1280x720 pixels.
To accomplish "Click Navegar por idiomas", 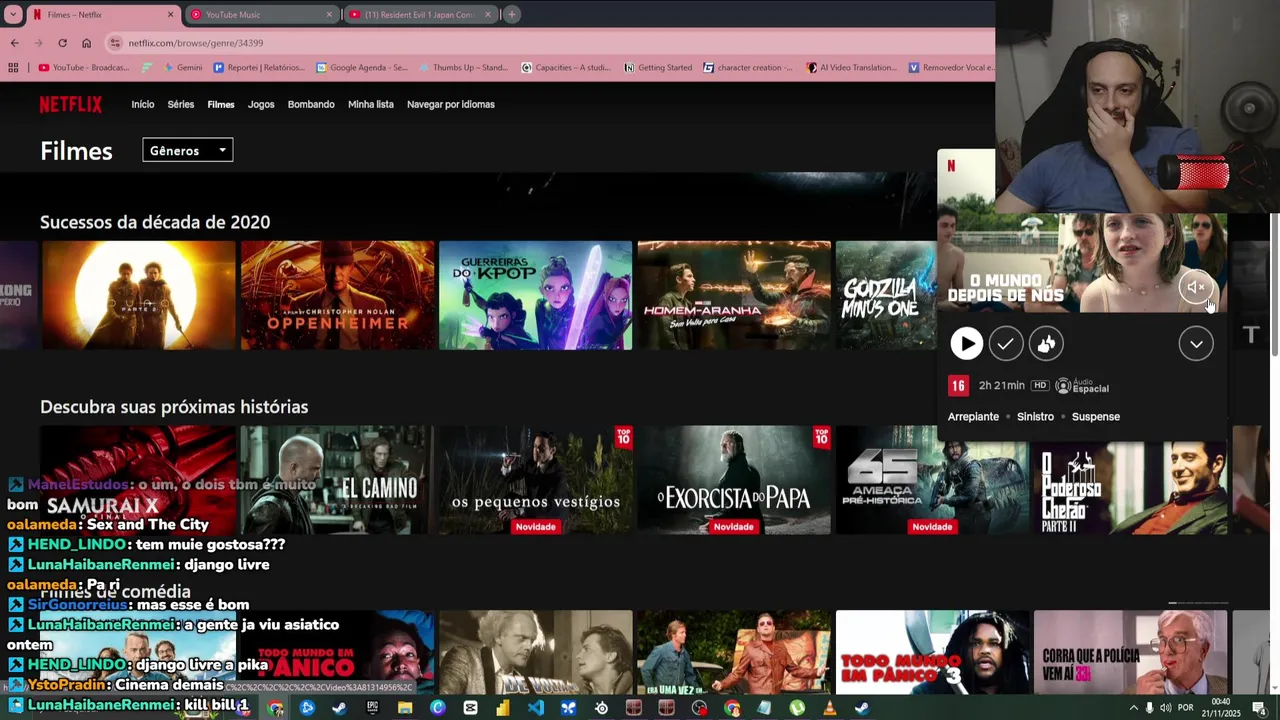I will 451,104.
